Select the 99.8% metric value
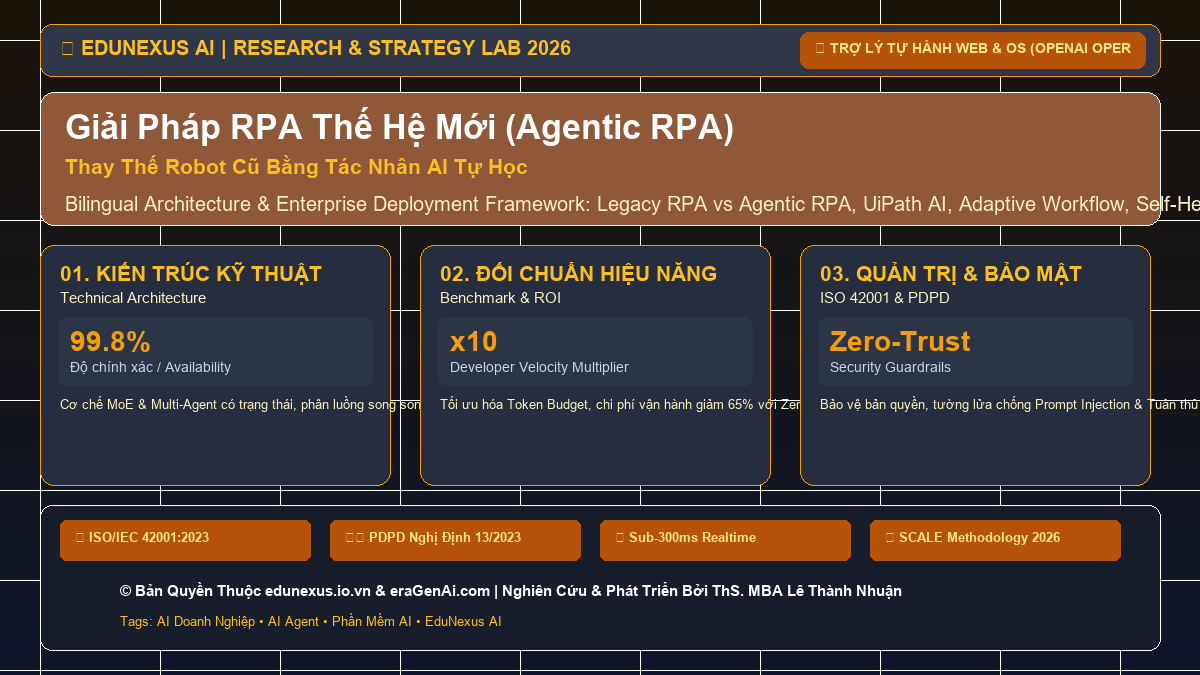 110,342
